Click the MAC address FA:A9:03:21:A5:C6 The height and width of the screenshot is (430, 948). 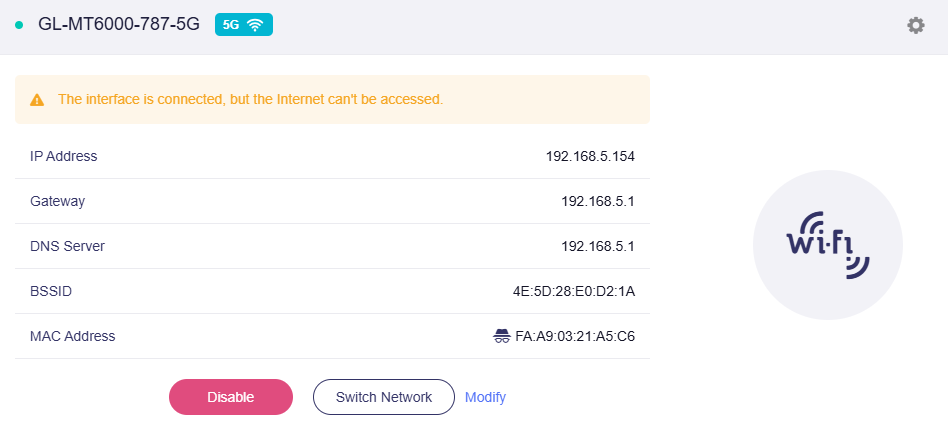click(575, 336)
